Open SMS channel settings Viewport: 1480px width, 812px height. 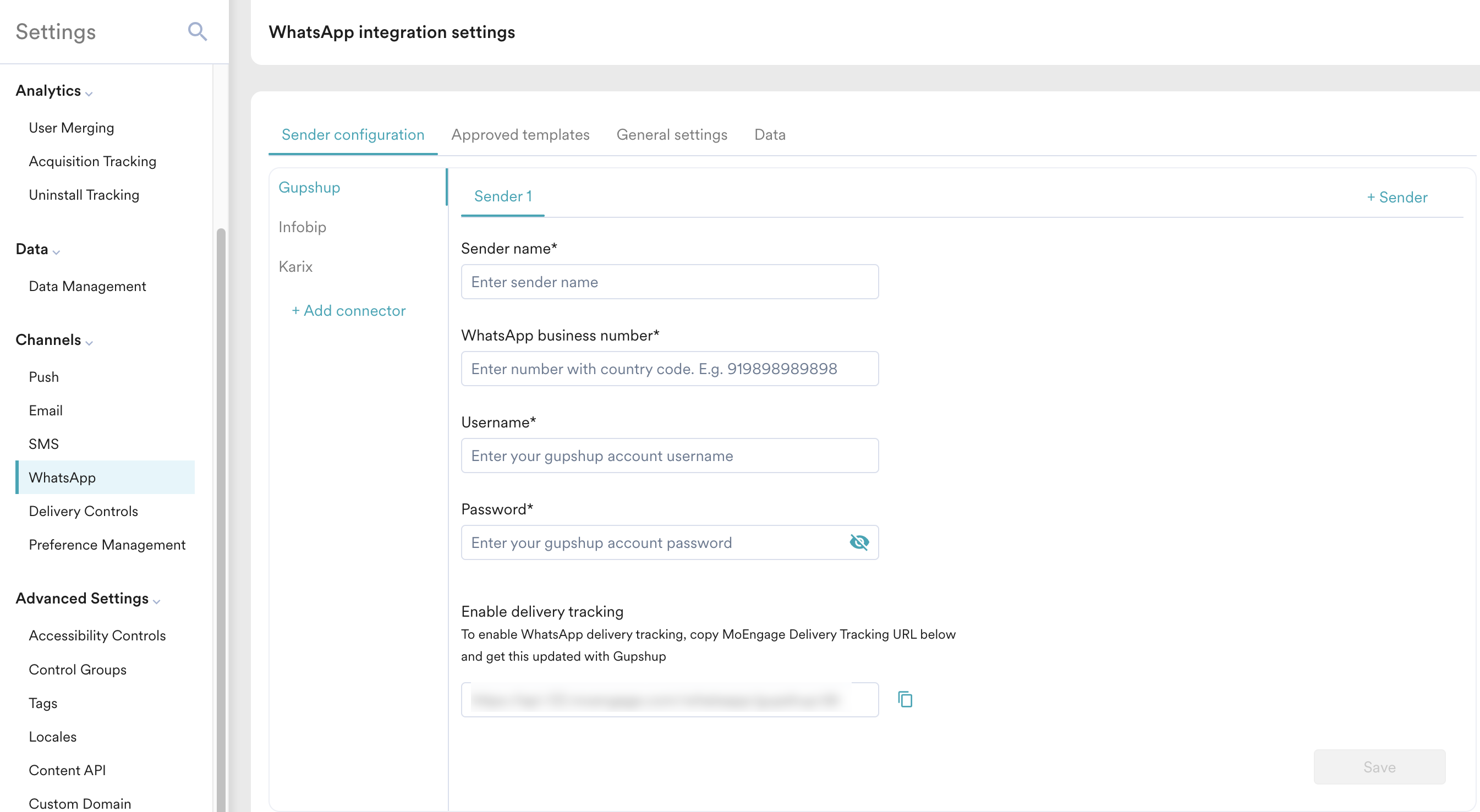click(43, 443)
